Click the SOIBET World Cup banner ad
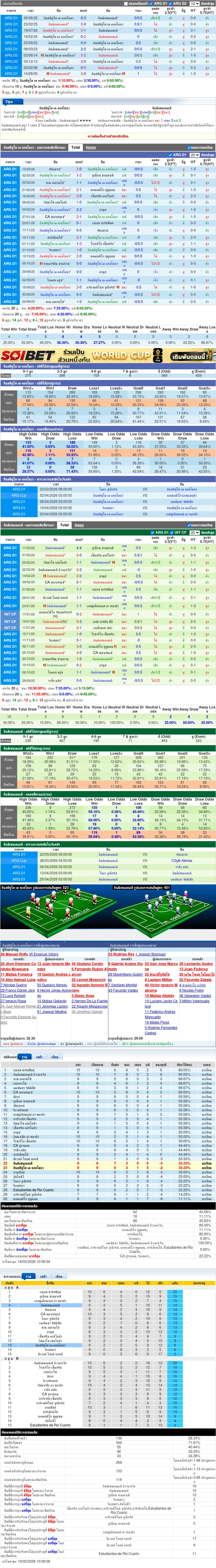216x1568 pixels. point(108,355)
